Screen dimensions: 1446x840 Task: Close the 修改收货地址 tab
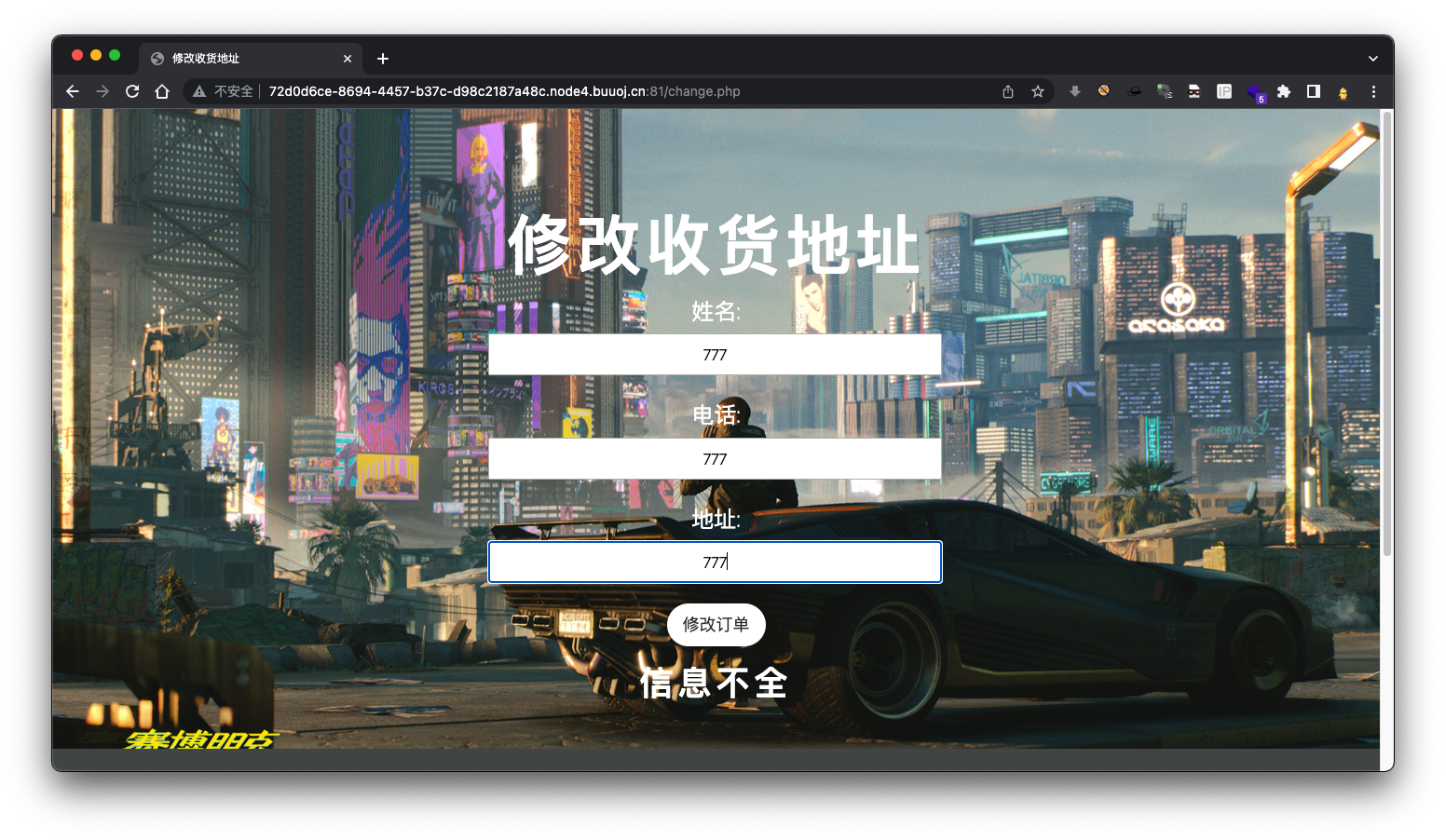click(x=348, y=59)
